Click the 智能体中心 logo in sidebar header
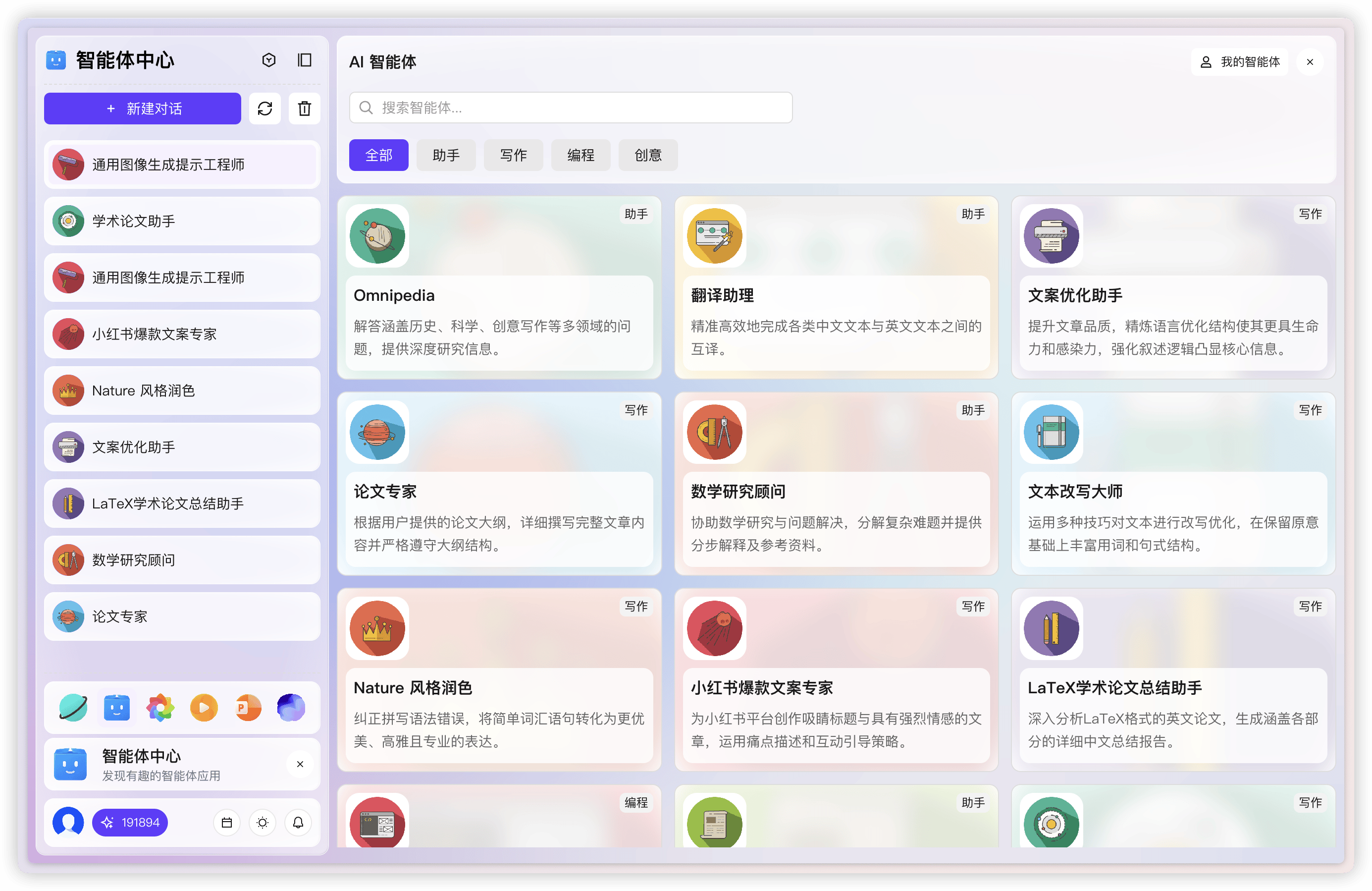This screenshot has width=1372, height=891. pos(56,60)
